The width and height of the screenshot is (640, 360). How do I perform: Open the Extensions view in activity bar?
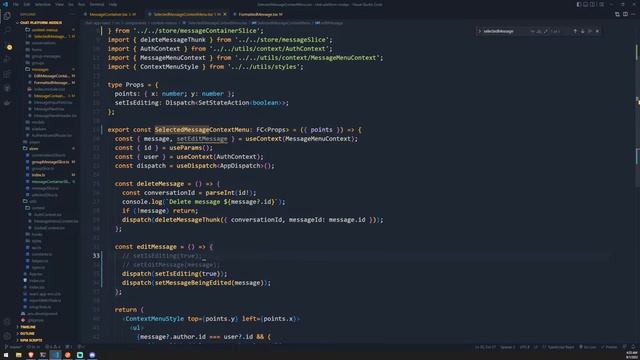[x=7, y=74]
